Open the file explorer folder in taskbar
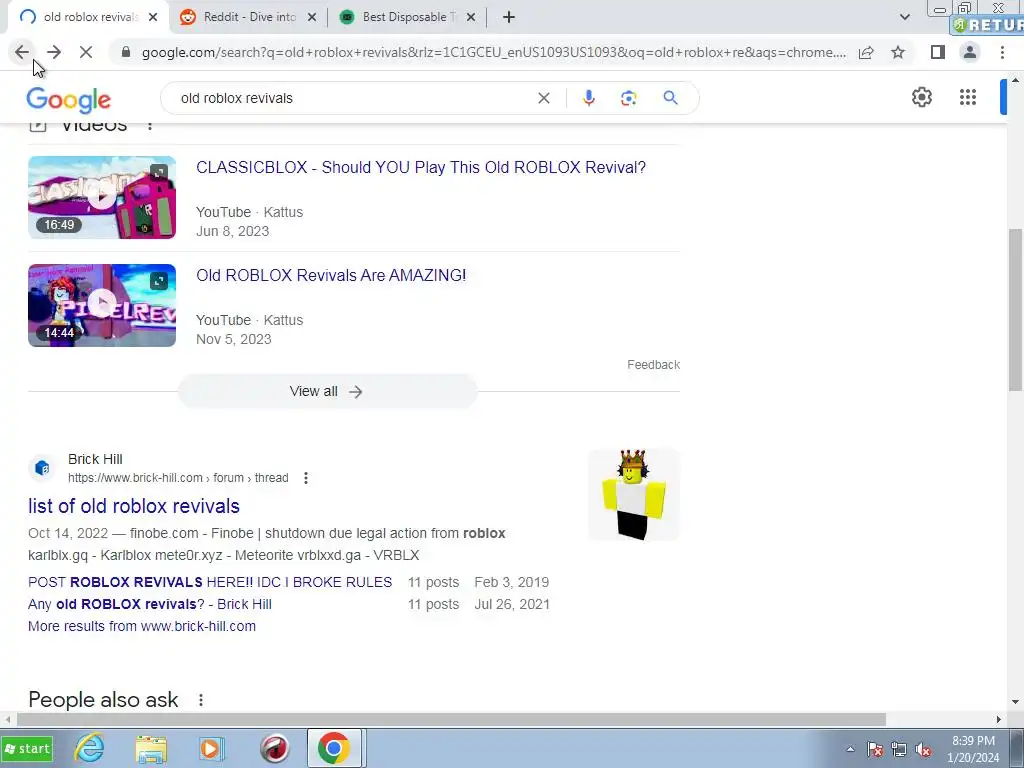 click(x=151, y=748)
